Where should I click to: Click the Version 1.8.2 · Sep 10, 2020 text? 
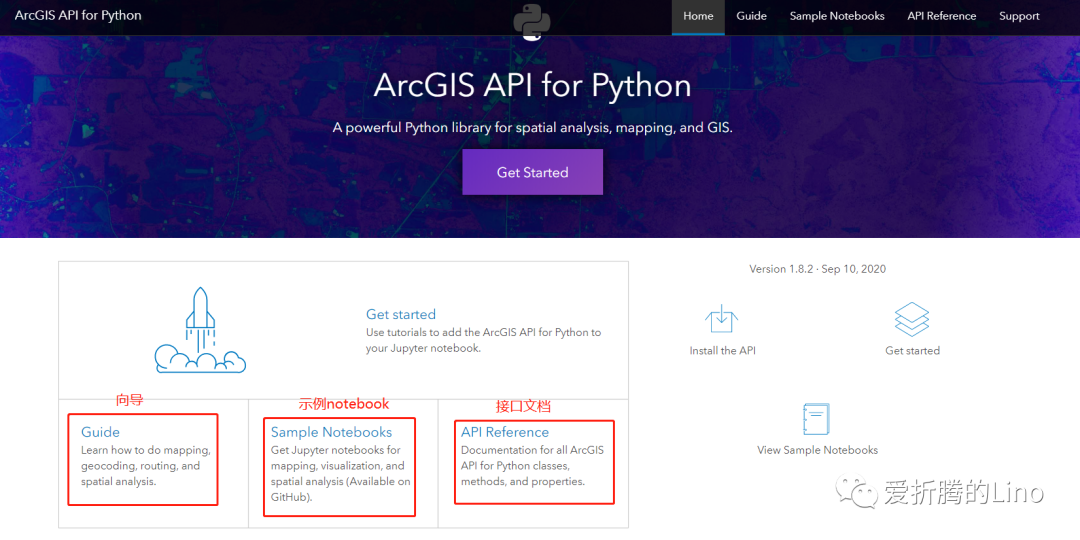pyautogui.click(x=818, y=269)
